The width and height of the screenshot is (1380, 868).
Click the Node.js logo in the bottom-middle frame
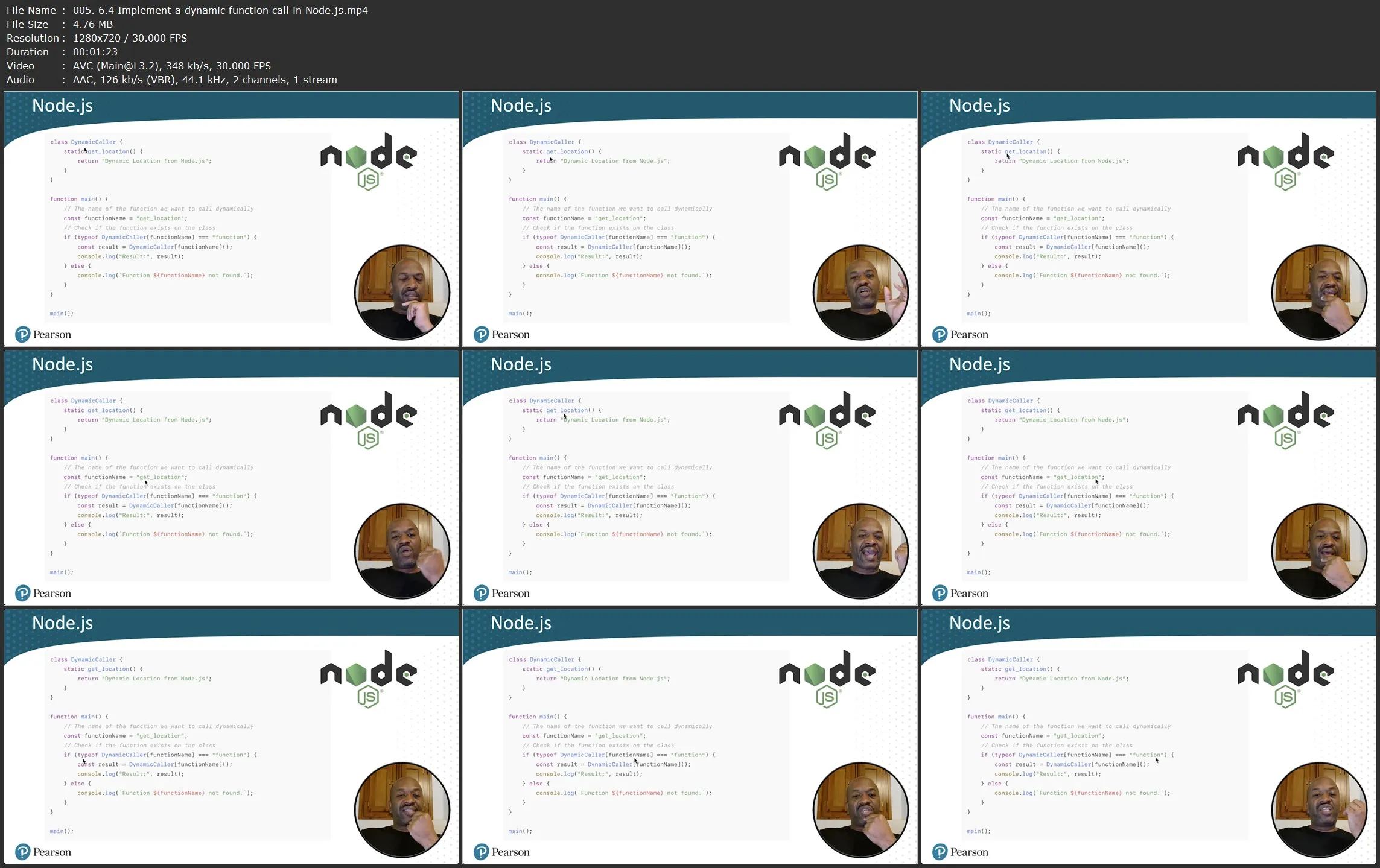827,679
